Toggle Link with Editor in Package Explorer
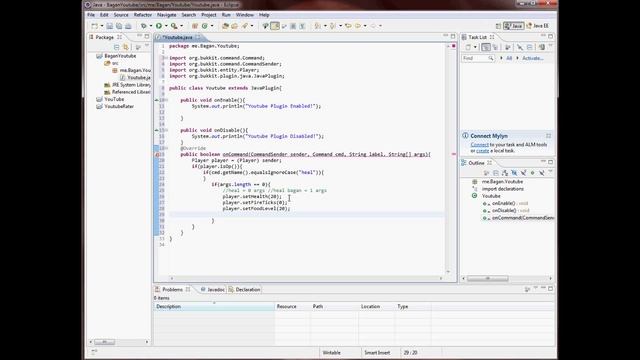Image resolution: width=640 pixels, height=360 pixels. [x=126, y=47]
